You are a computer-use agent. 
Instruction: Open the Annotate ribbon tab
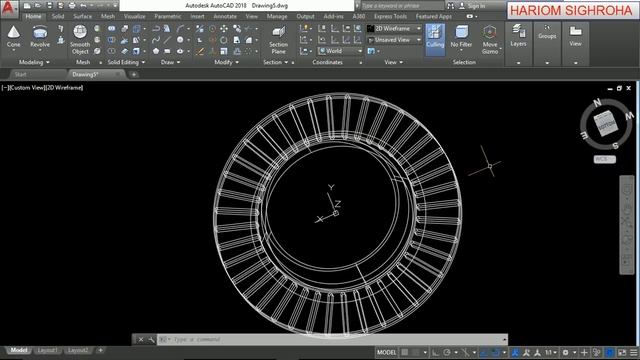225,16
